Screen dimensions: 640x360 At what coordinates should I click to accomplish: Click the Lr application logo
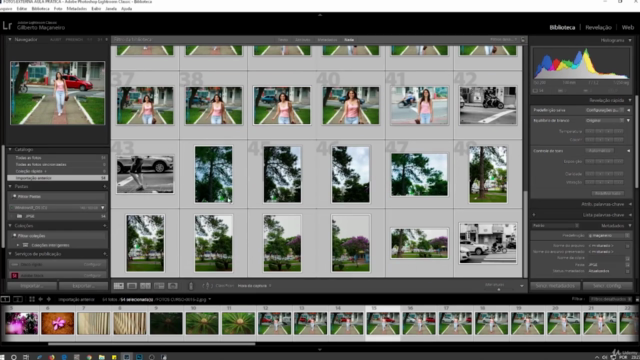click(x=7, y=26)
